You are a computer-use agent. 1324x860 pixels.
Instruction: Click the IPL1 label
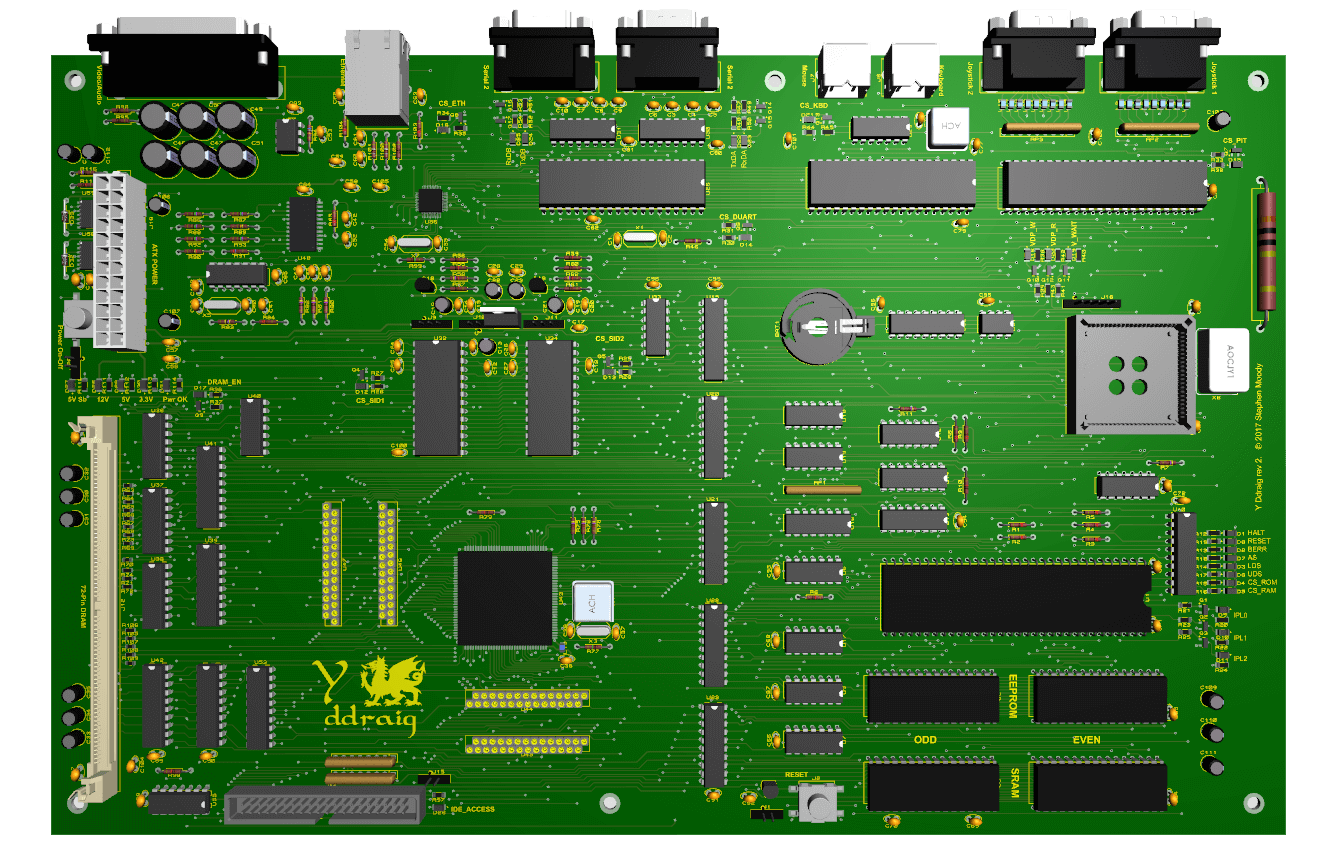click(1240, 637)
